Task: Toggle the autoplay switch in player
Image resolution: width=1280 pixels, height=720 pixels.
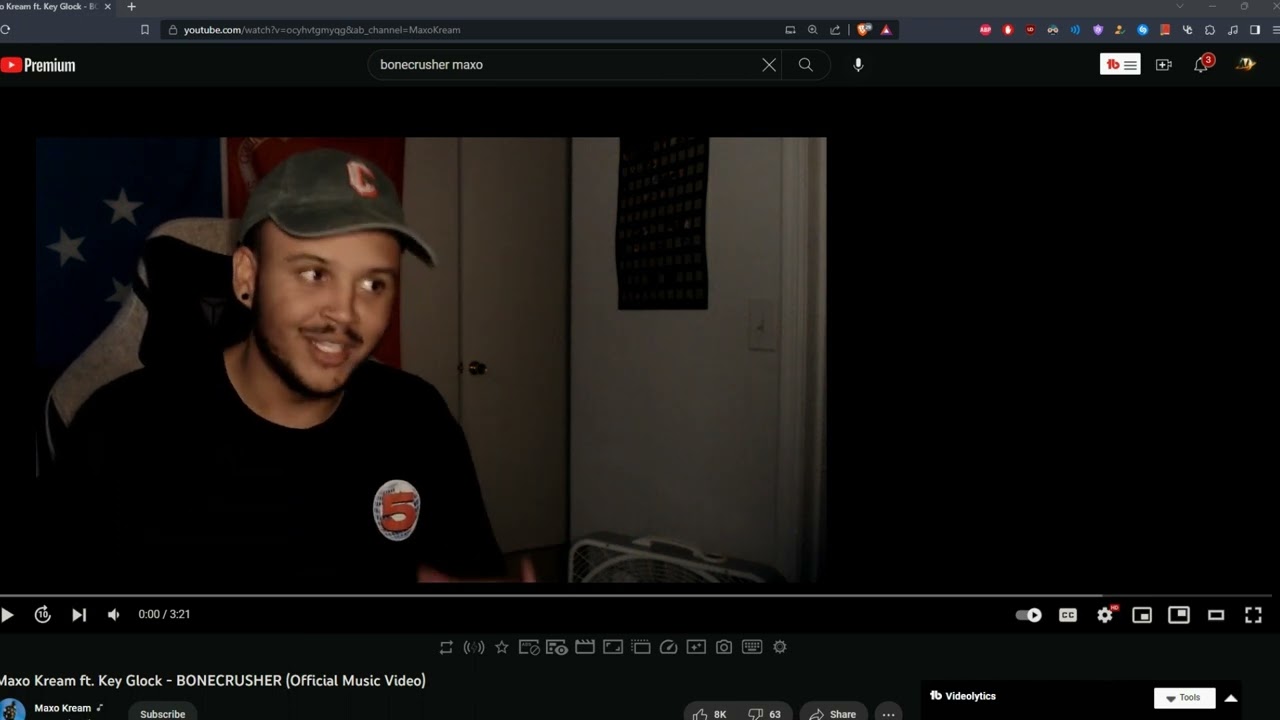Action: pyautogui.click(x=1029, y=615)
